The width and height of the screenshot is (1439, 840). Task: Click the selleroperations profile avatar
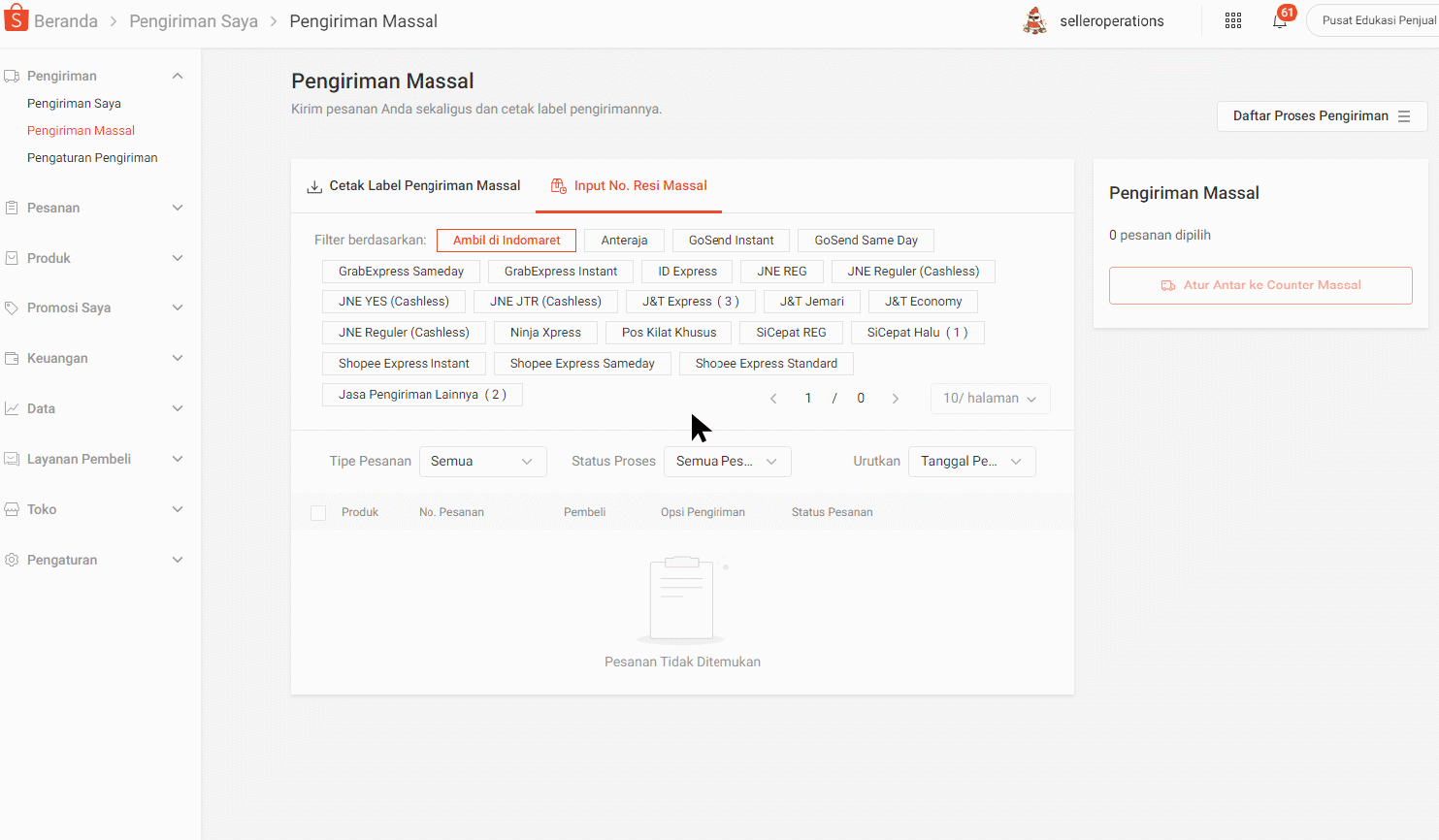click(1035, 20)
